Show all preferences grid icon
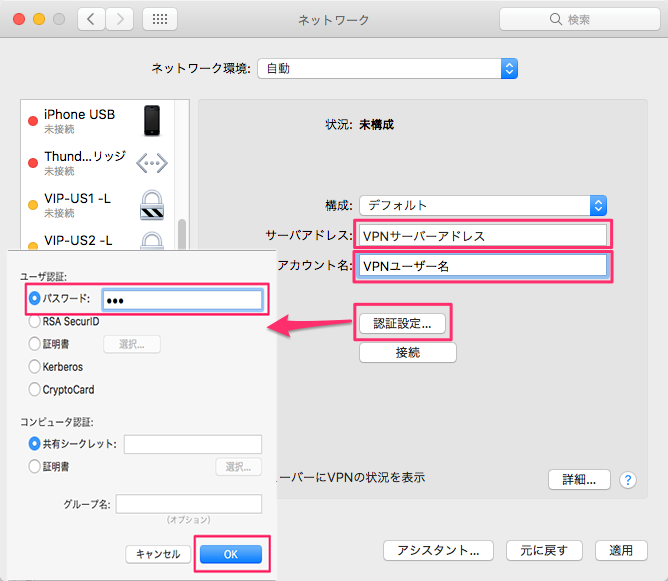This screenshot has height=581, width=668. click(x=160, y=19)
